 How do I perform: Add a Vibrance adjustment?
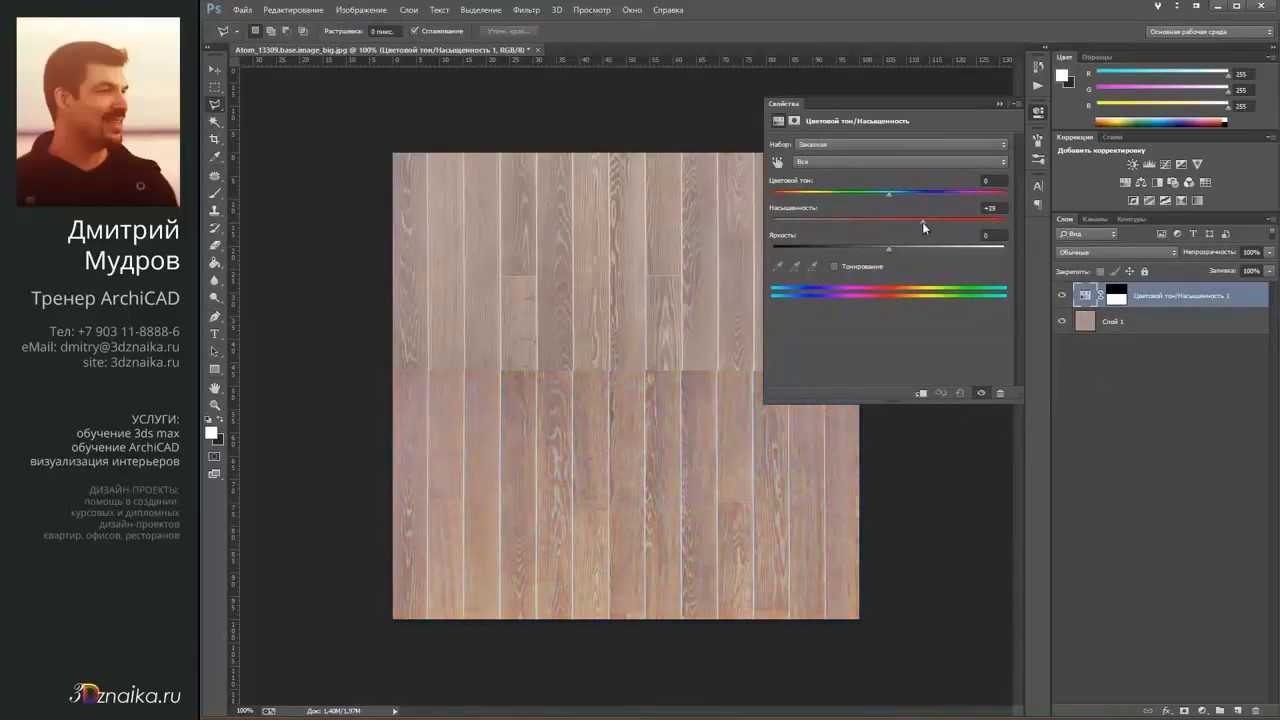coord(1197,164)
